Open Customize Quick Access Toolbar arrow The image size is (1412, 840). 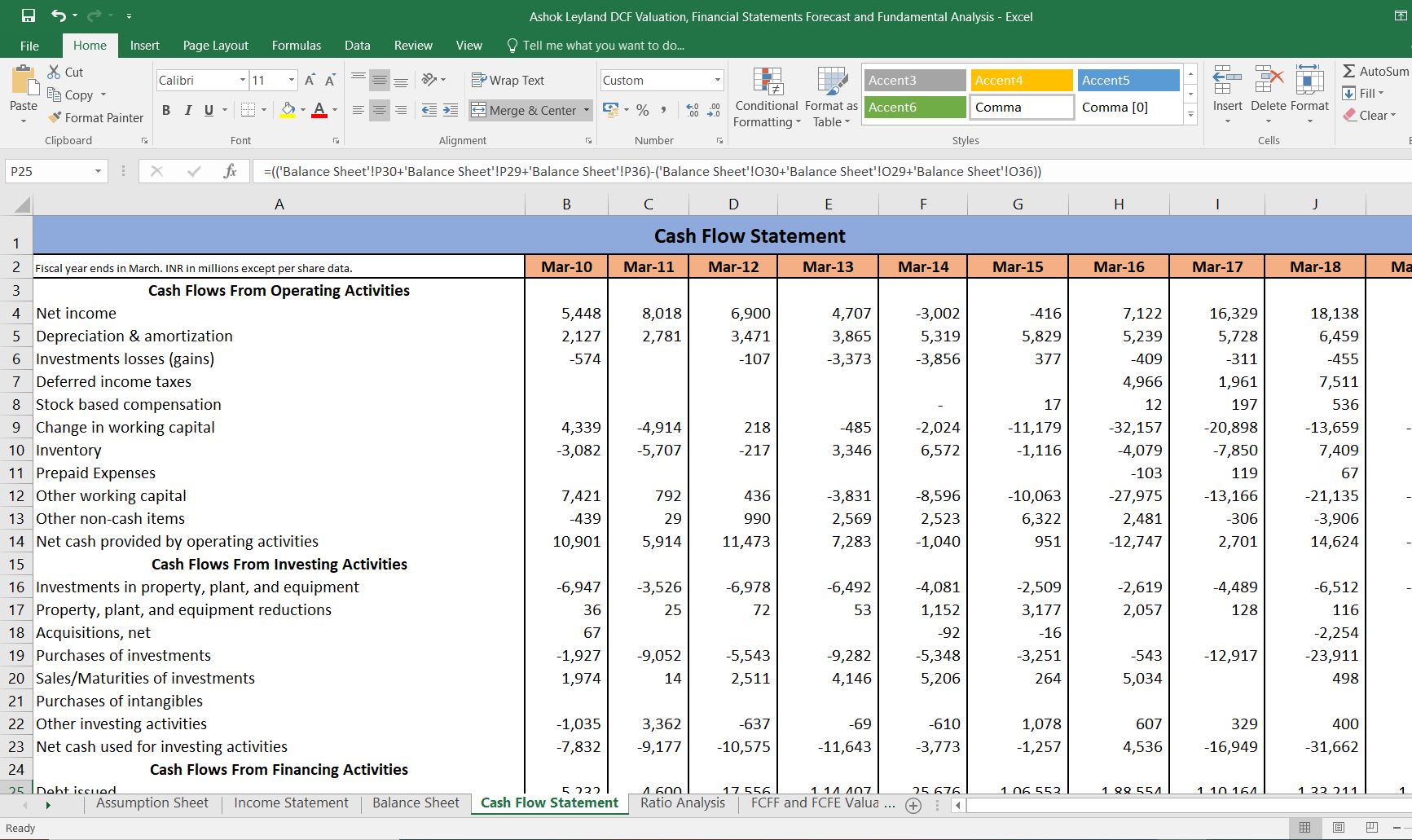(x=129, y=16)
